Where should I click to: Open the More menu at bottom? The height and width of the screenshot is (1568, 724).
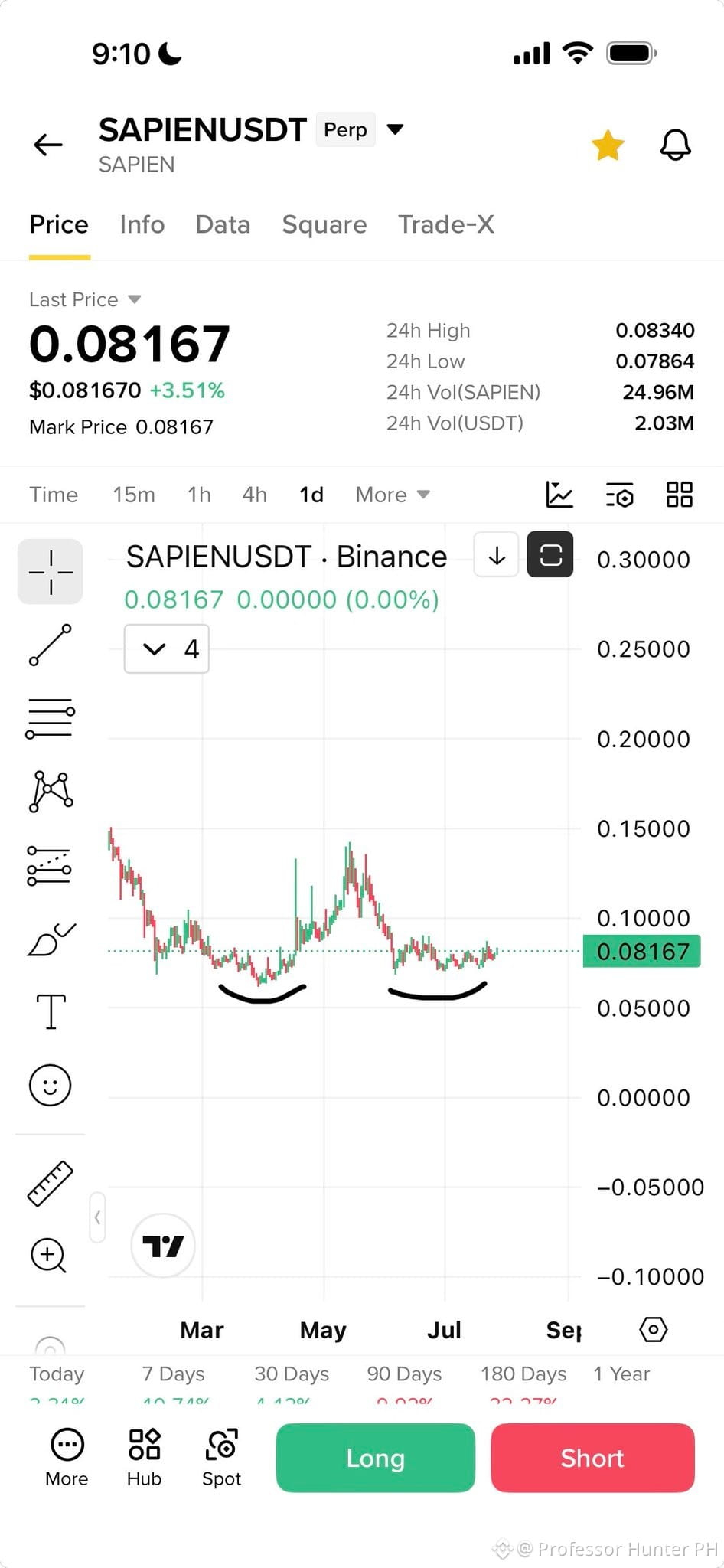67,1458
